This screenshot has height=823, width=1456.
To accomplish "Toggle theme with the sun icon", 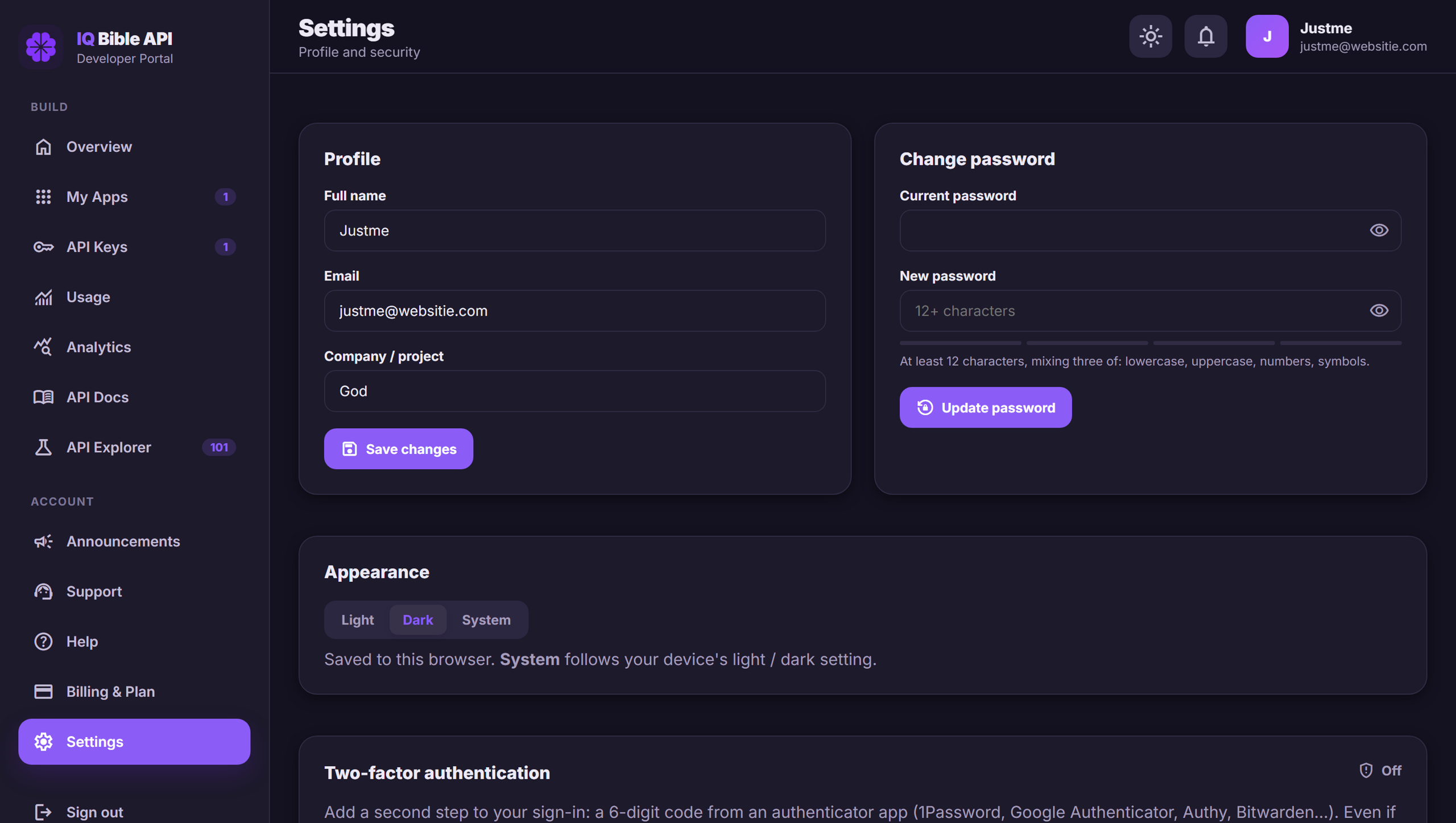I will pyautogui.click(x=1151, y=36).
